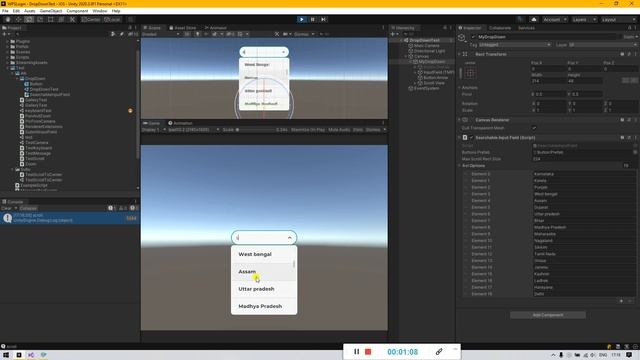Viewport: 640px width, 360px height.
Task: Open the Gizmos dropdown in Scene view
Action: tap(304, 34)
